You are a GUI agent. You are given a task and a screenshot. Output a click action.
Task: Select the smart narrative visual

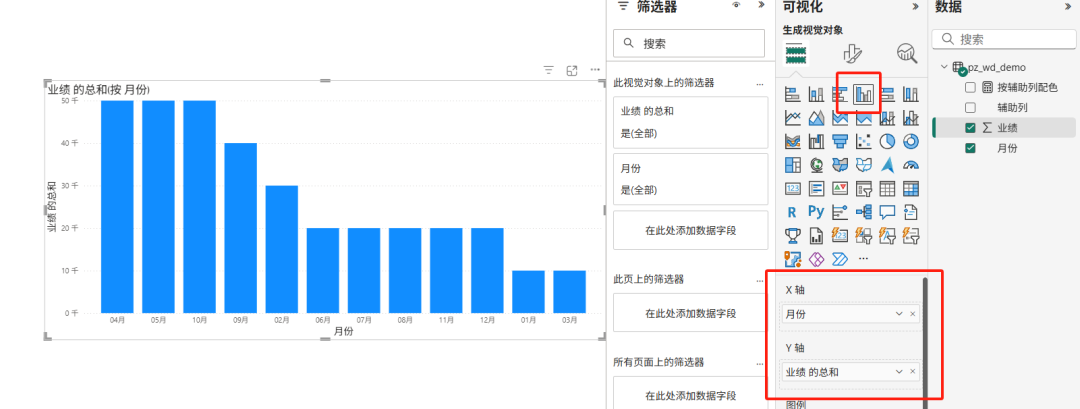[x=911, y=212]
